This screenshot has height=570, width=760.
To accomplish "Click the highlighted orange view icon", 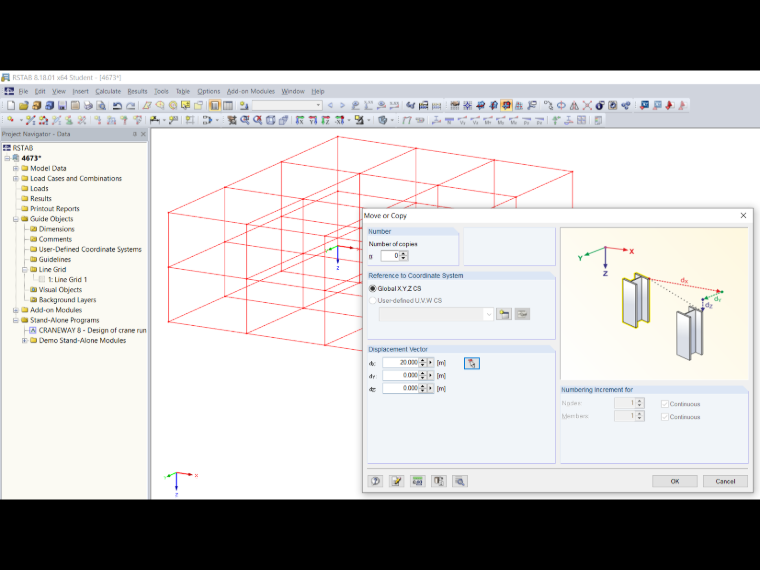I will (x=506, y=105).
